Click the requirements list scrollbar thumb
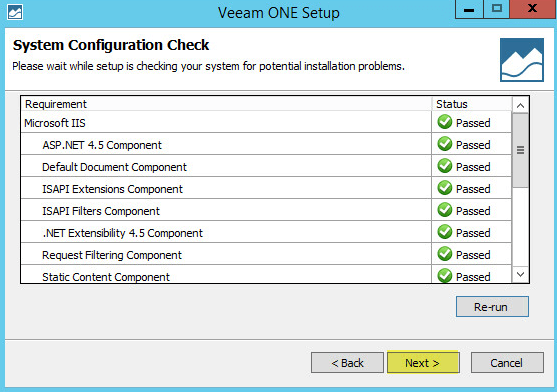 coord(520,150)
